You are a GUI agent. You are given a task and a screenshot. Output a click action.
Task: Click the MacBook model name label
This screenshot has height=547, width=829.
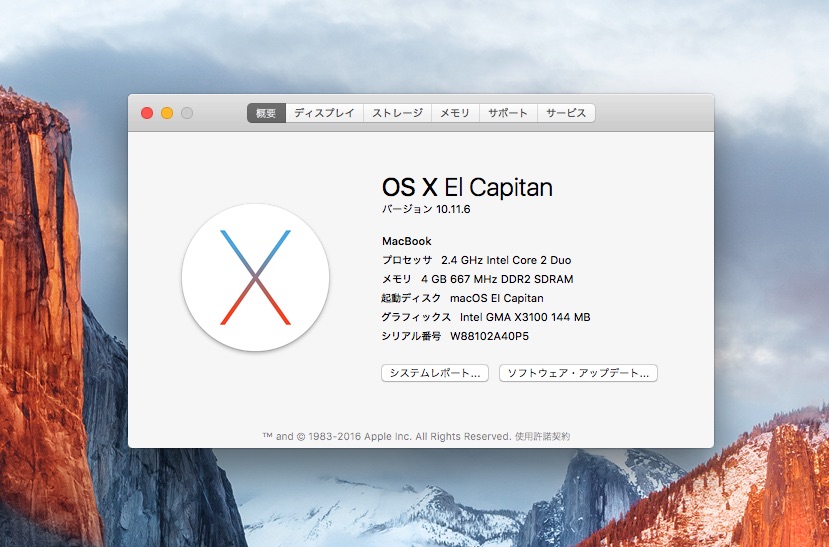407,241
